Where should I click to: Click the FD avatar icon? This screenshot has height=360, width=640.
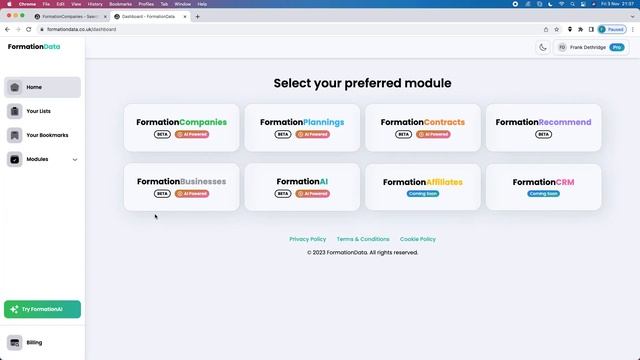tap(562, 47)
